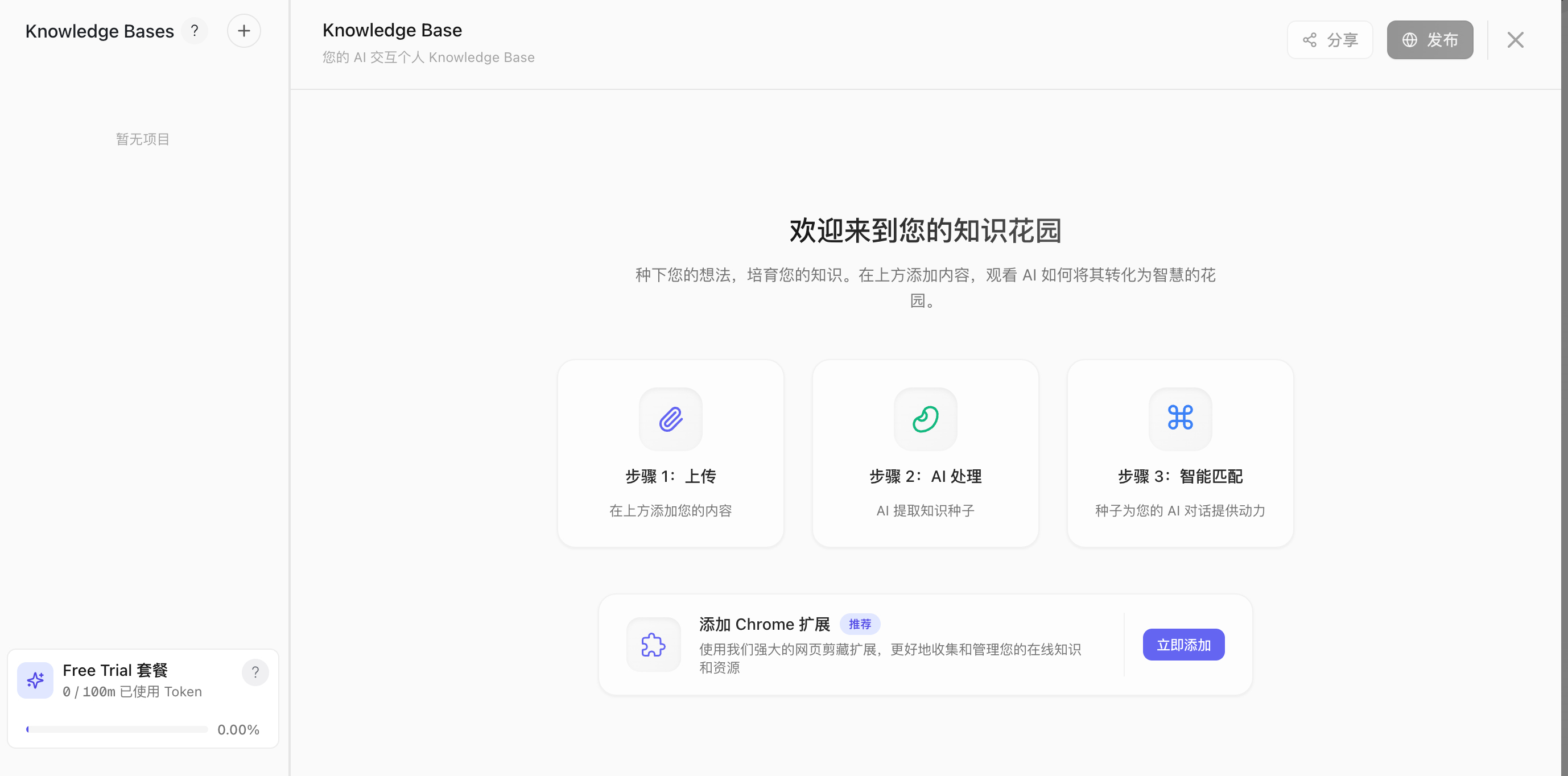Click the paperclip upload icon in step 1

(670, 419)
